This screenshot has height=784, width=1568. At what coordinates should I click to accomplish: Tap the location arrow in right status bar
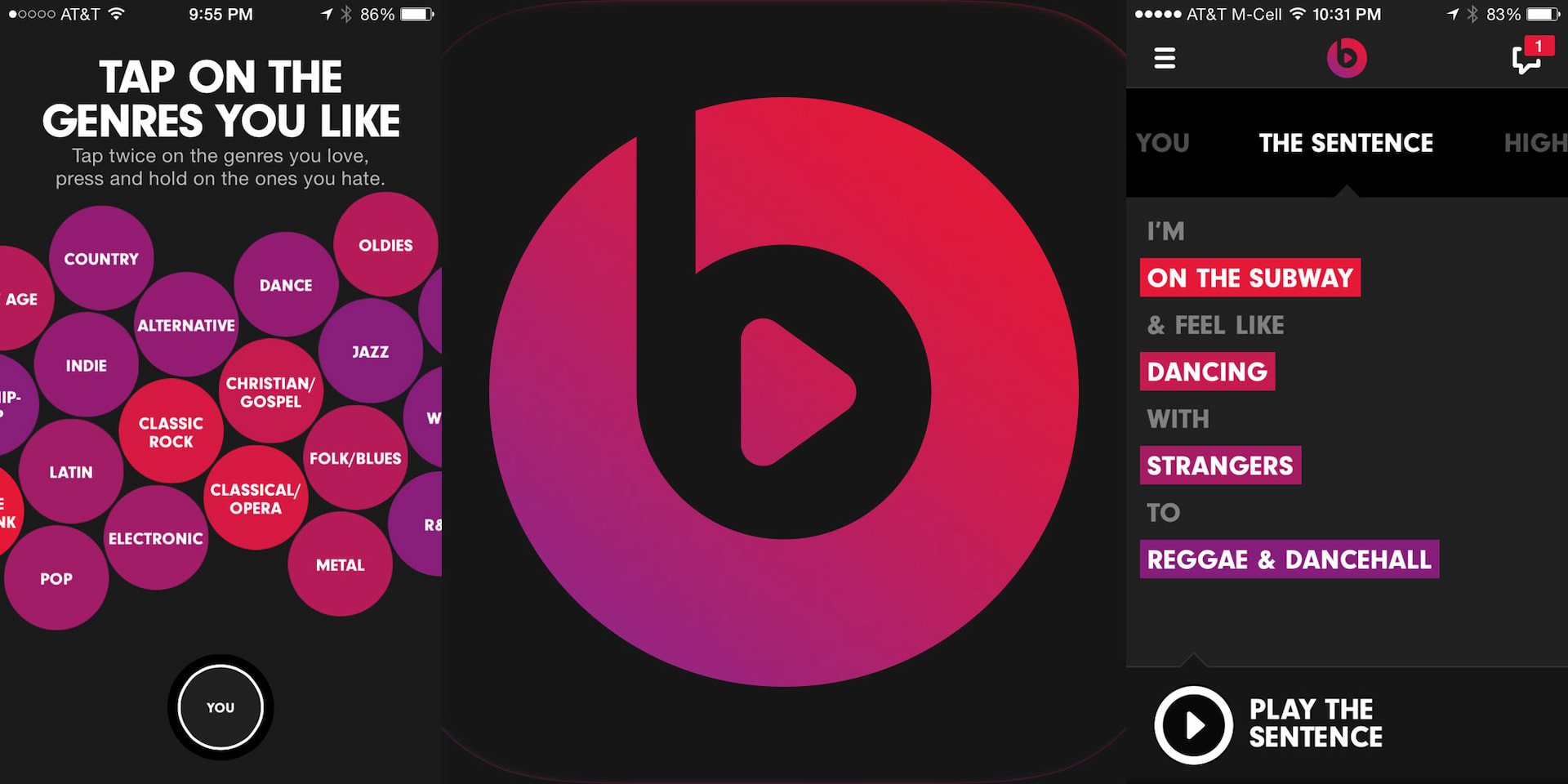point(1453,14)
